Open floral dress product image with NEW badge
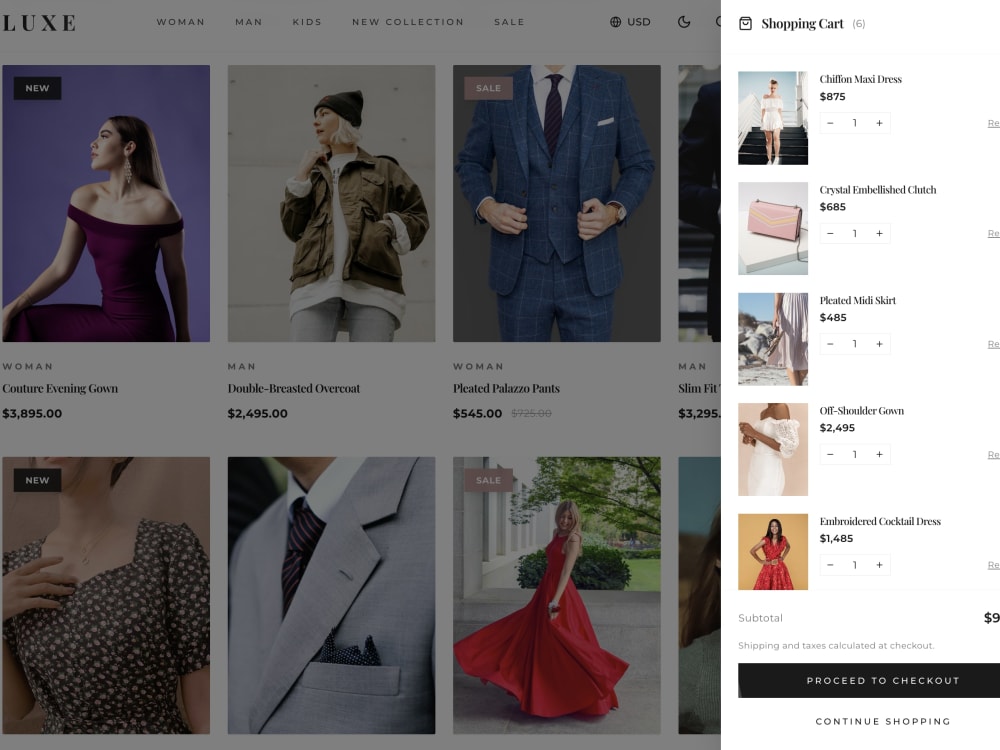This screenshot has height=750, width=1000. coord(106,595)
